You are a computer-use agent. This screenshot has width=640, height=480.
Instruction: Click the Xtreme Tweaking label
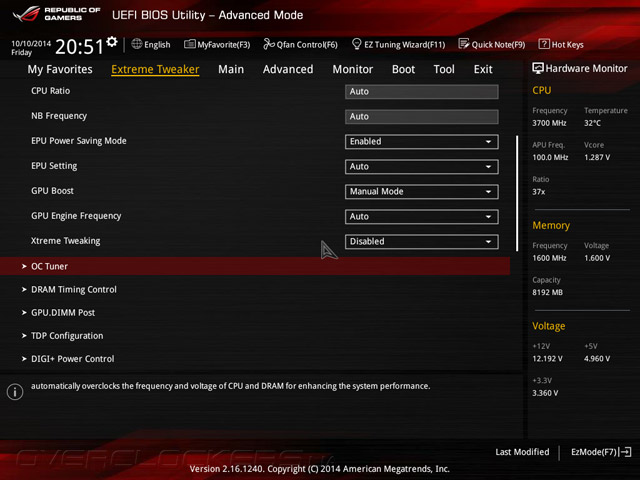pyautogui.click(x=66, y=241)
